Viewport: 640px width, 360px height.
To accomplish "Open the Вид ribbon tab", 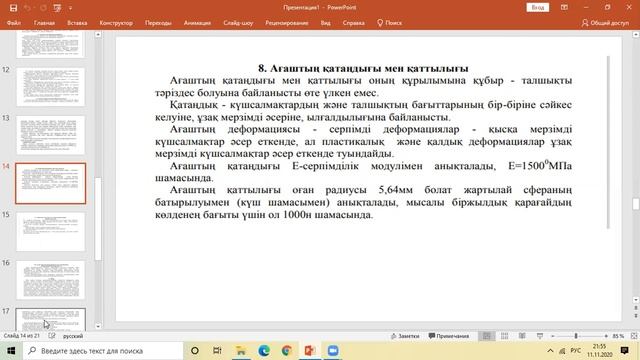I will click(x=325, y=23).
